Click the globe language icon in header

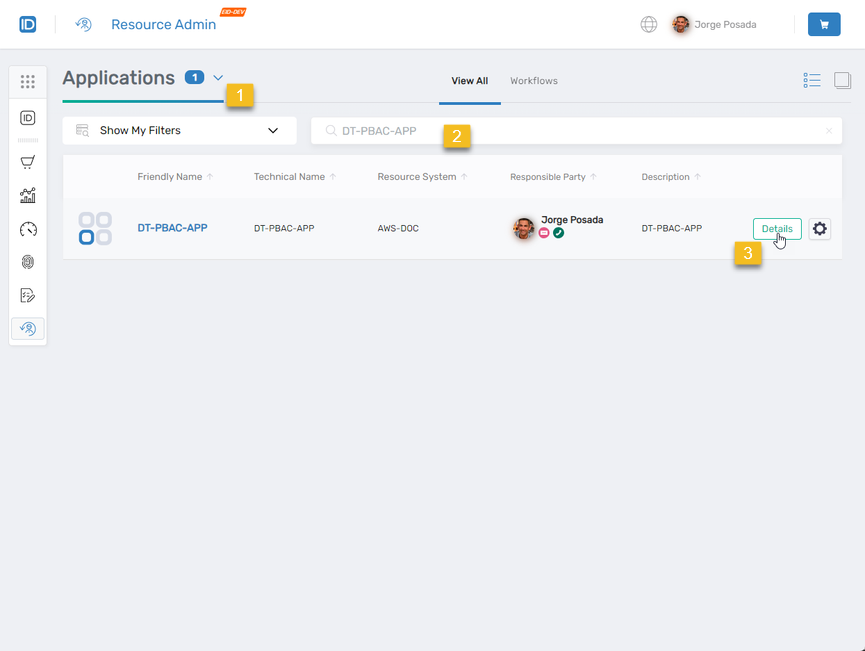click(x=648, y=24)
